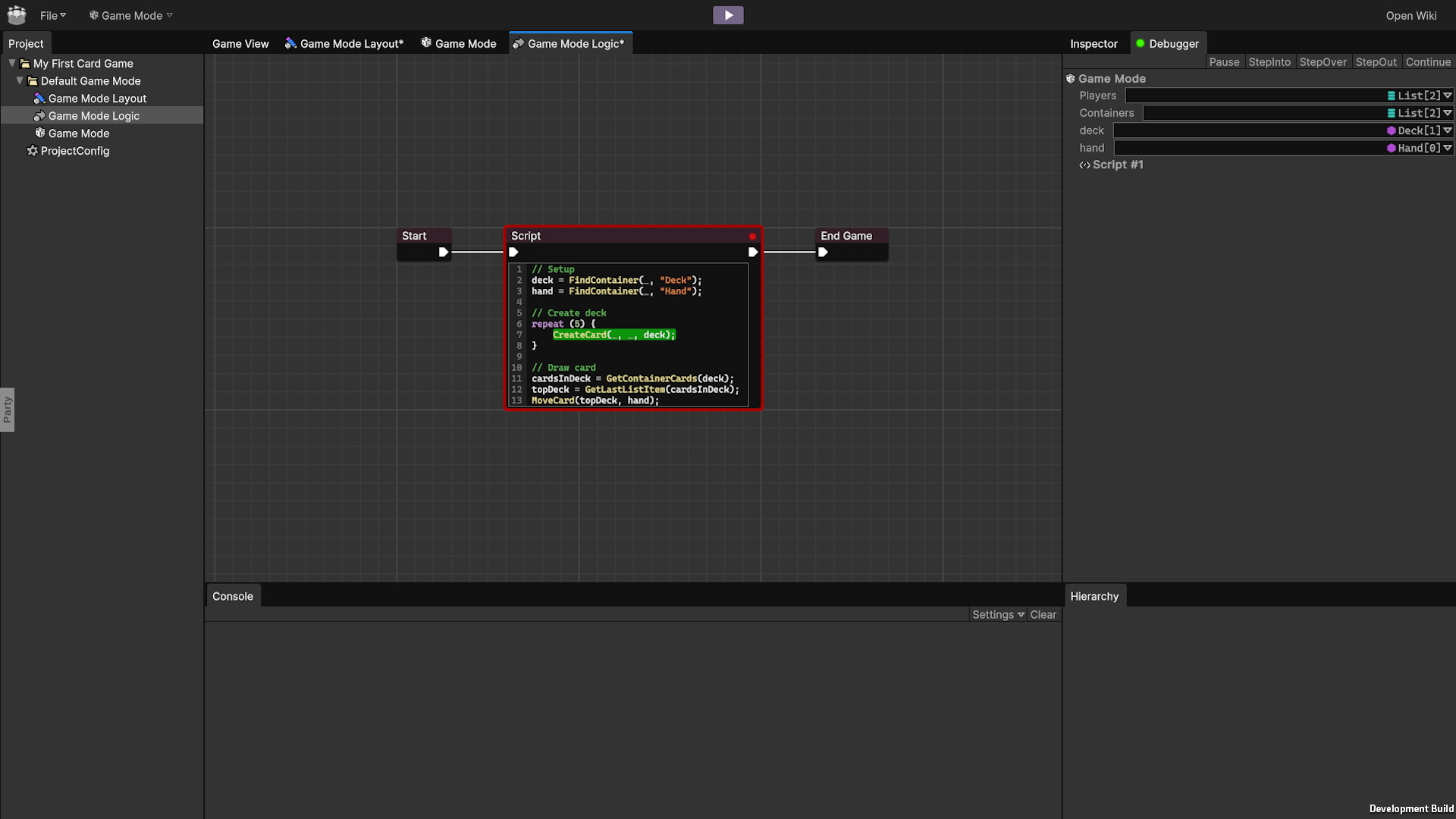Open Wiki from the top right

(1411, 15)
